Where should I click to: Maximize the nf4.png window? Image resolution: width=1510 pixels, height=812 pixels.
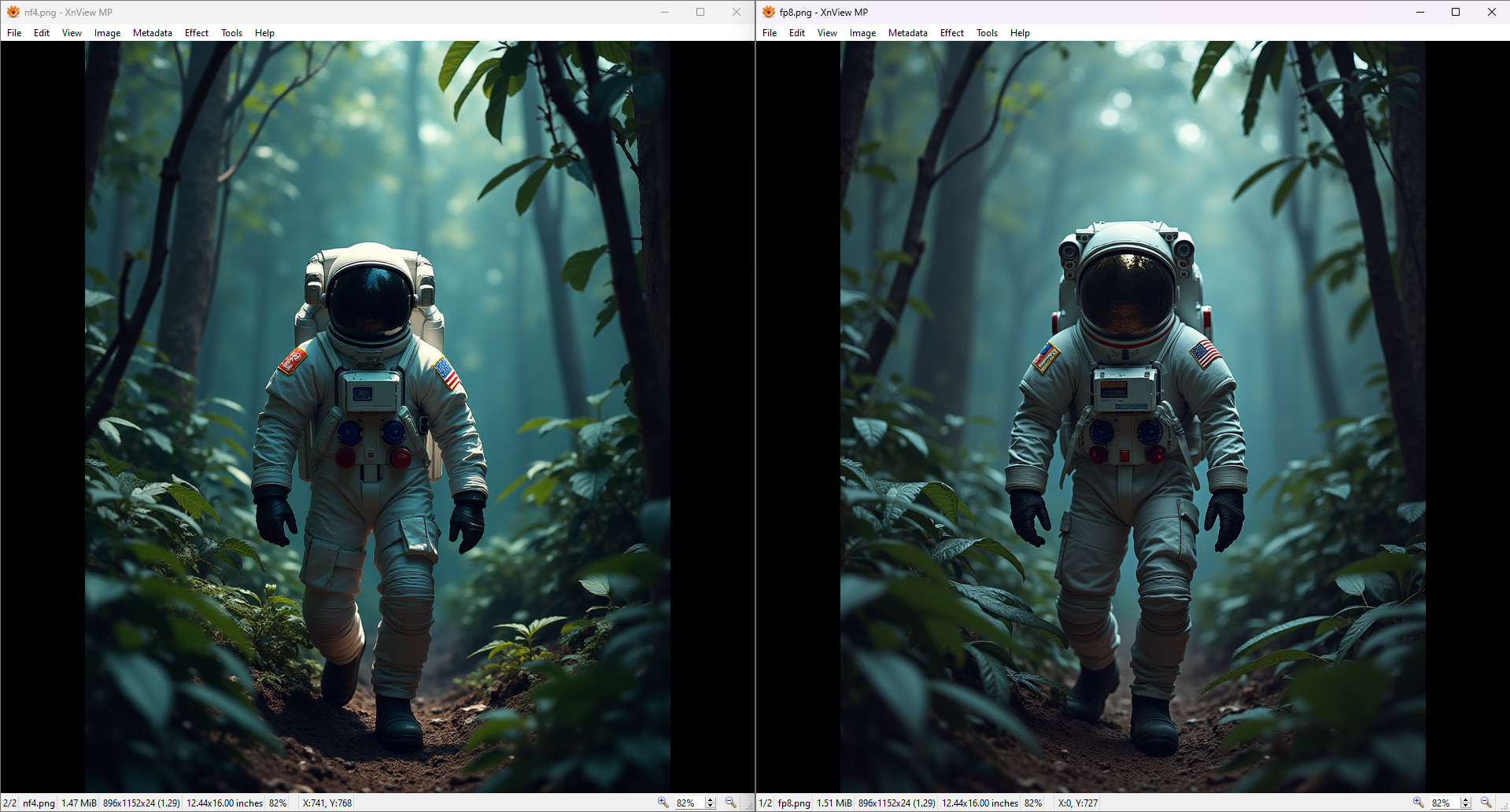(700, 12)
